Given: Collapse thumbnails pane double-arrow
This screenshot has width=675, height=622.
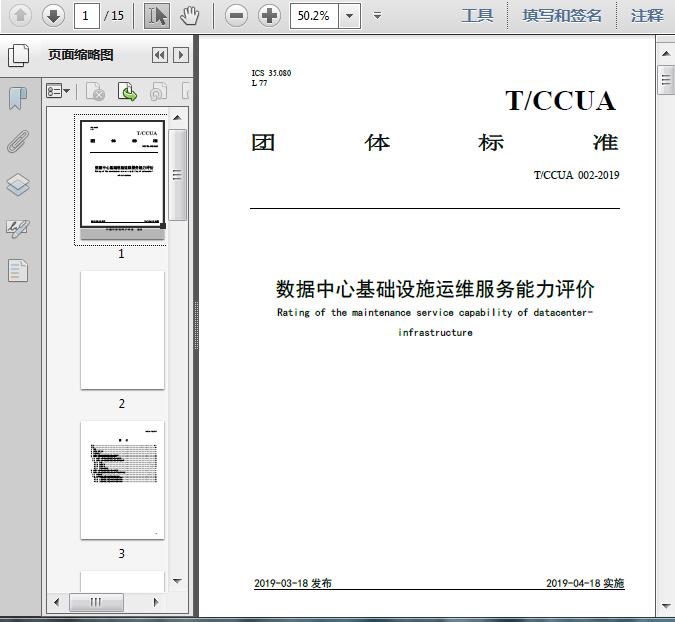Looking at the screenshot, I should pos(160,55).
